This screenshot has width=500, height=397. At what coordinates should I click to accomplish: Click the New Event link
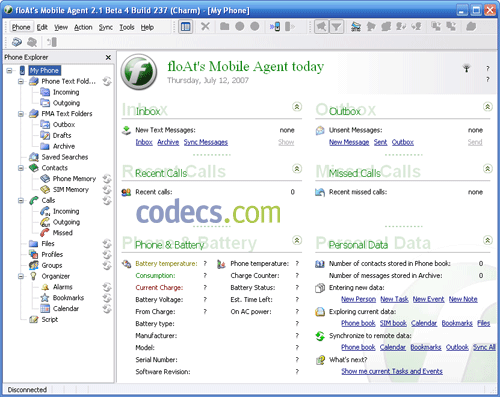428,299
